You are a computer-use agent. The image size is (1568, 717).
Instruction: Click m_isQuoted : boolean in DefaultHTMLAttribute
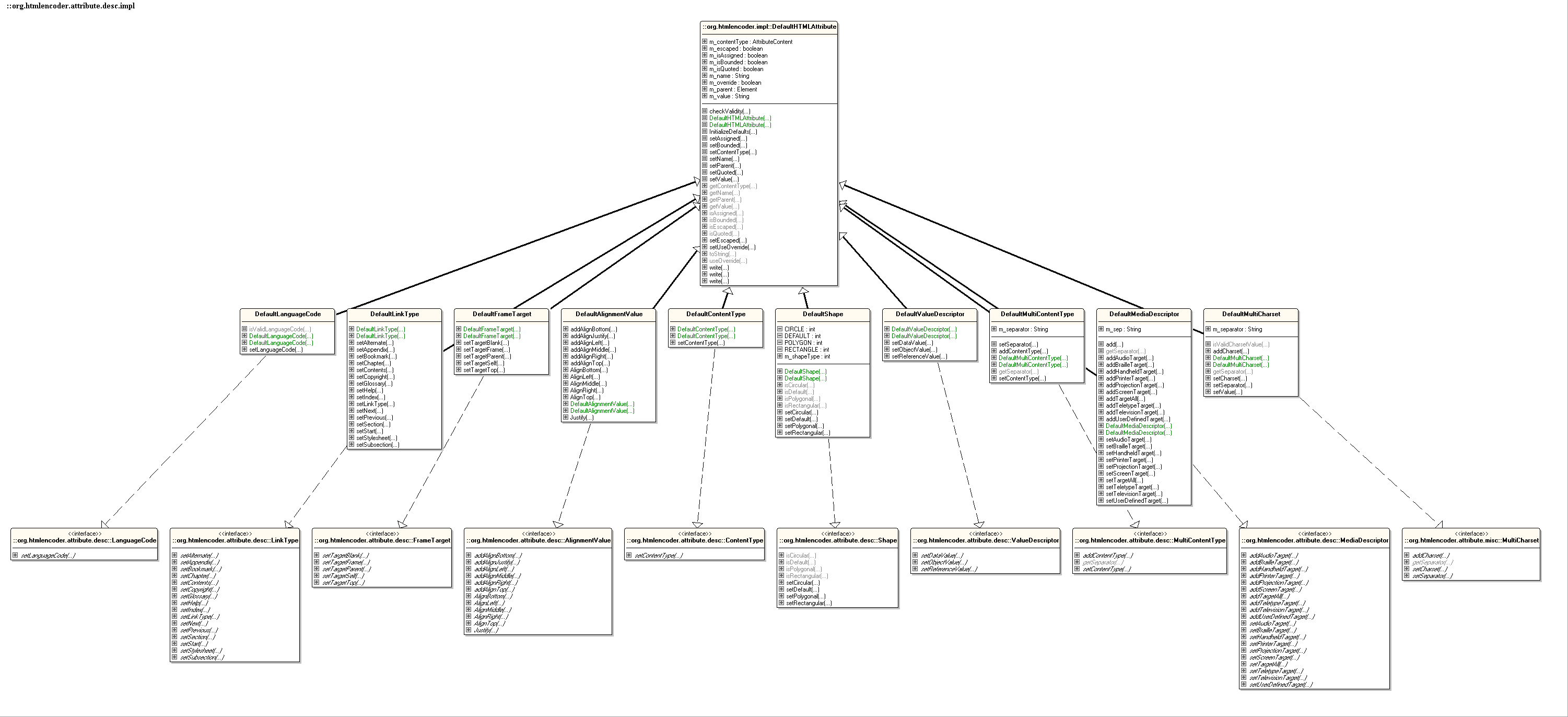736,69
